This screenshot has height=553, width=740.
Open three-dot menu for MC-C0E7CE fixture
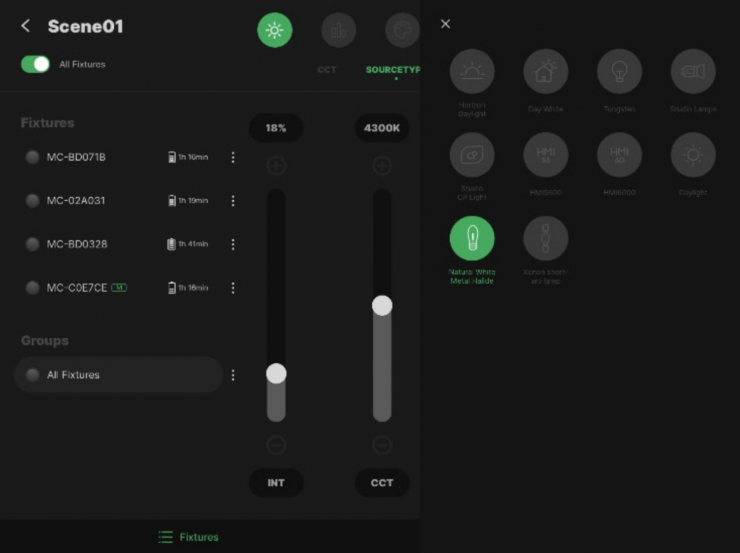pyautogui.click(x=233, y=288)
